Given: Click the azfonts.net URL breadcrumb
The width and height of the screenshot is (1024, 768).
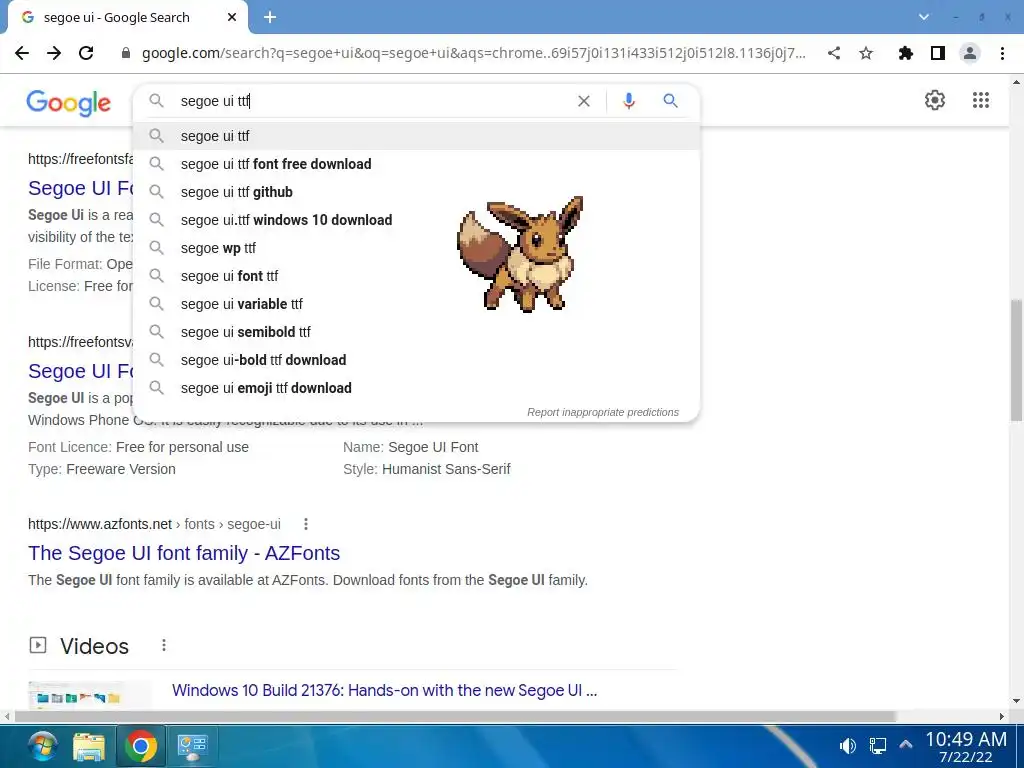Looking at the screenshot, I should click(154, 524).
